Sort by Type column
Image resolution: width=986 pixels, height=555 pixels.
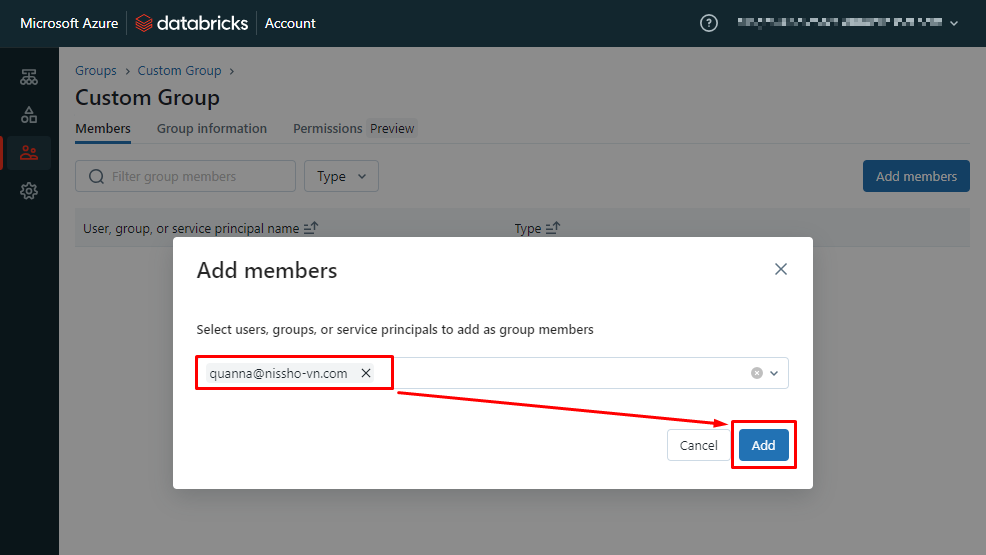[x=552, y=229]
